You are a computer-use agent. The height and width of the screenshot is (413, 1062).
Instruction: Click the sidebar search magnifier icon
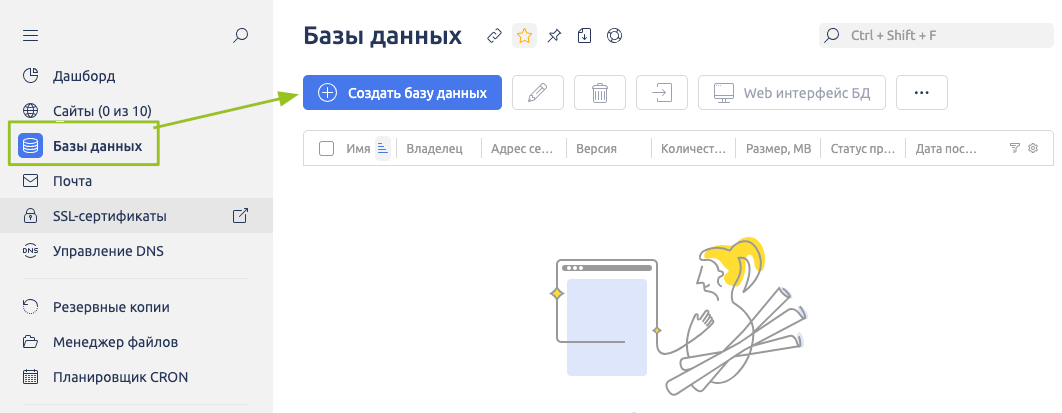click(x=240, y=36)
